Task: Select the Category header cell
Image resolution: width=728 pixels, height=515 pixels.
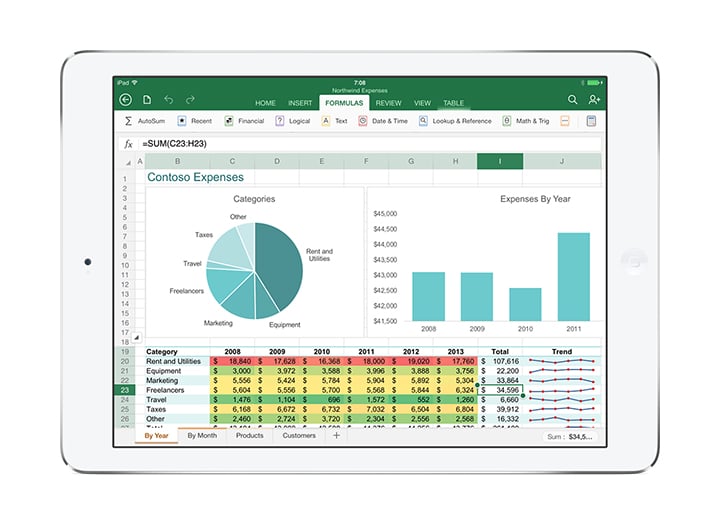Action: point(177,352)
